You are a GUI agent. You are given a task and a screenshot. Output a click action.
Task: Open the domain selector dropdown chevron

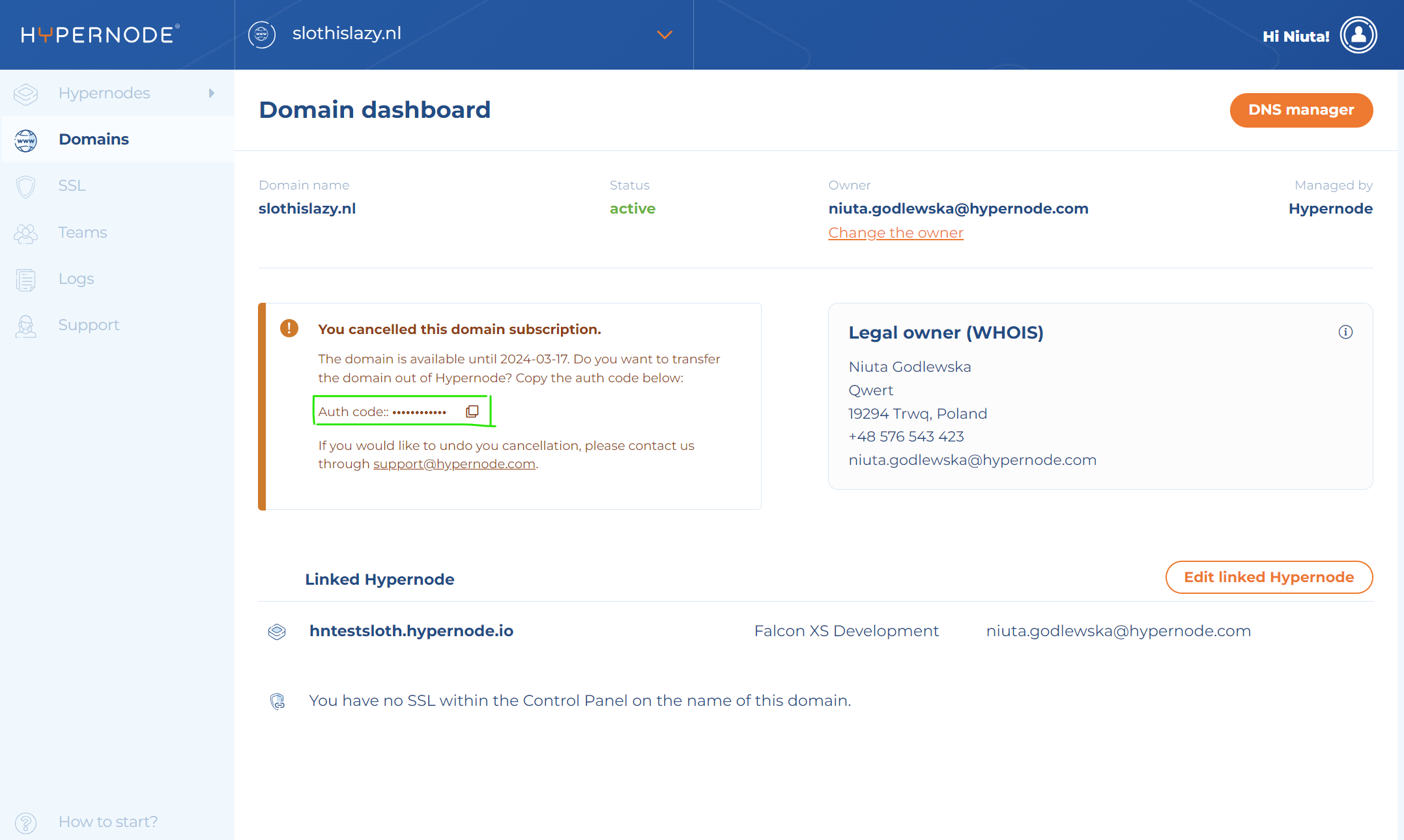point(665,35)
